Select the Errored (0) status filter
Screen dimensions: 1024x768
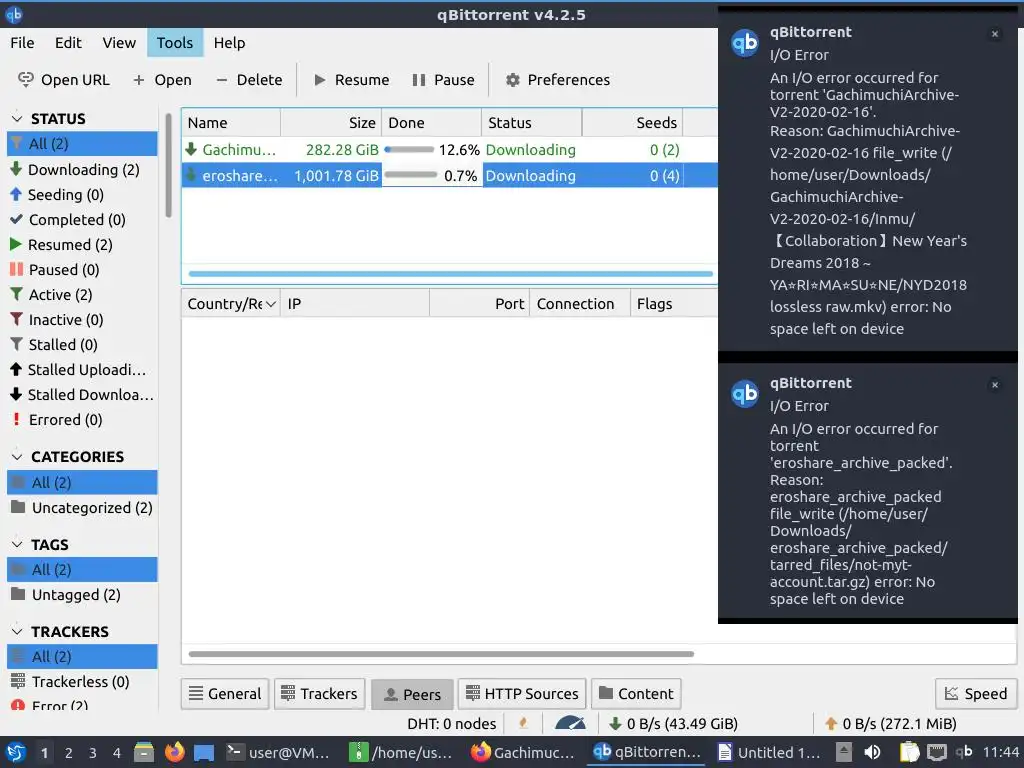[x=82, y=420]
